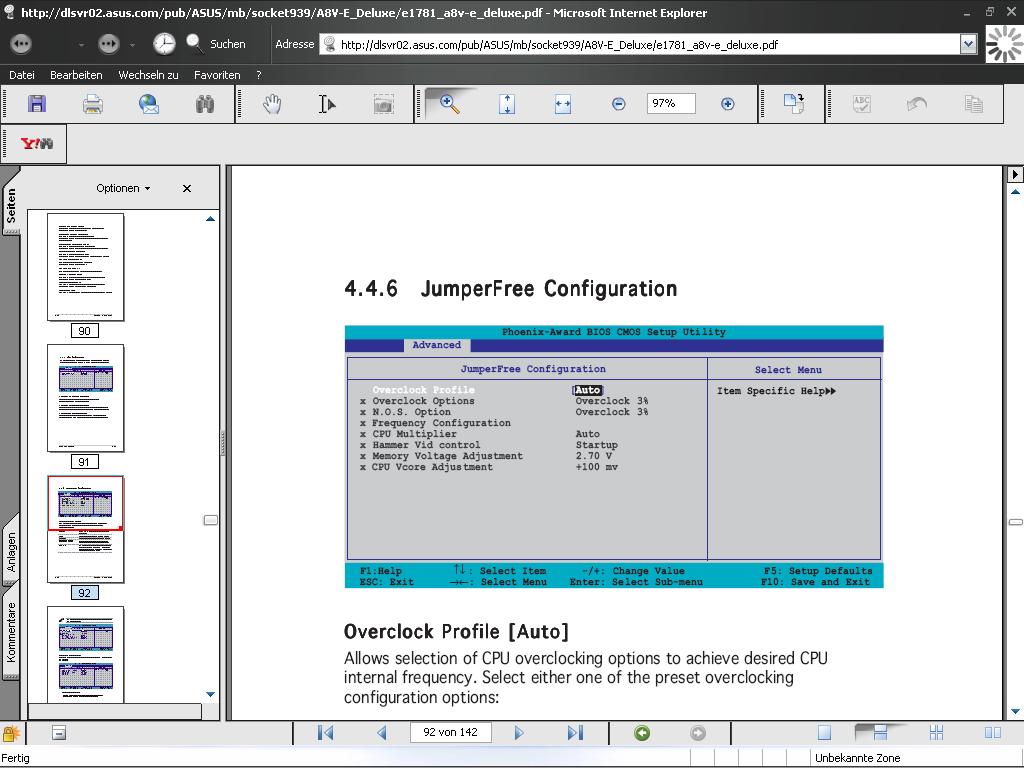The height and width of the screenshot is (768, 1024).
Task: Switch to the Seiten side tab
Action: (11, 206)
